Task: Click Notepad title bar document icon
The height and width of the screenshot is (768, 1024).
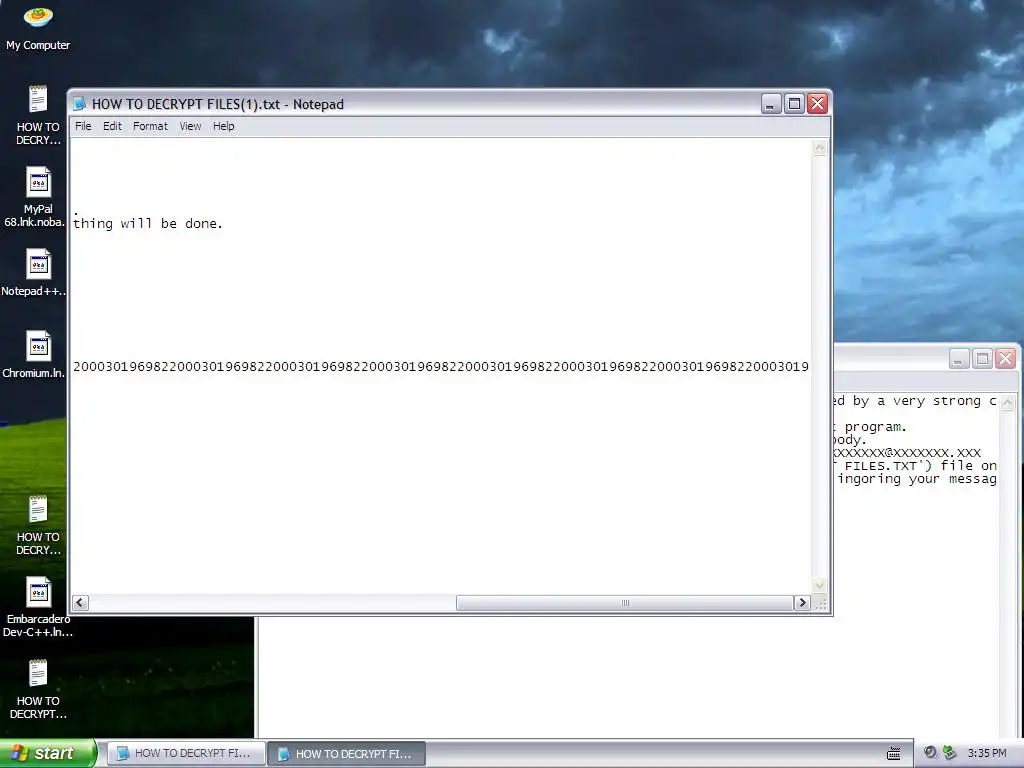Action: [x=80, y=104]
